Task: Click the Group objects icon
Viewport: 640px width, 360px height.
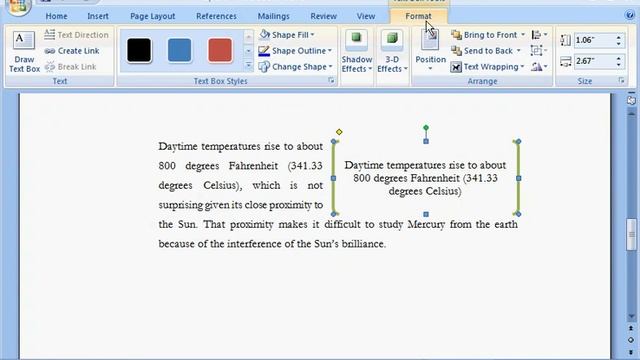Action: [x=539, y=51]
